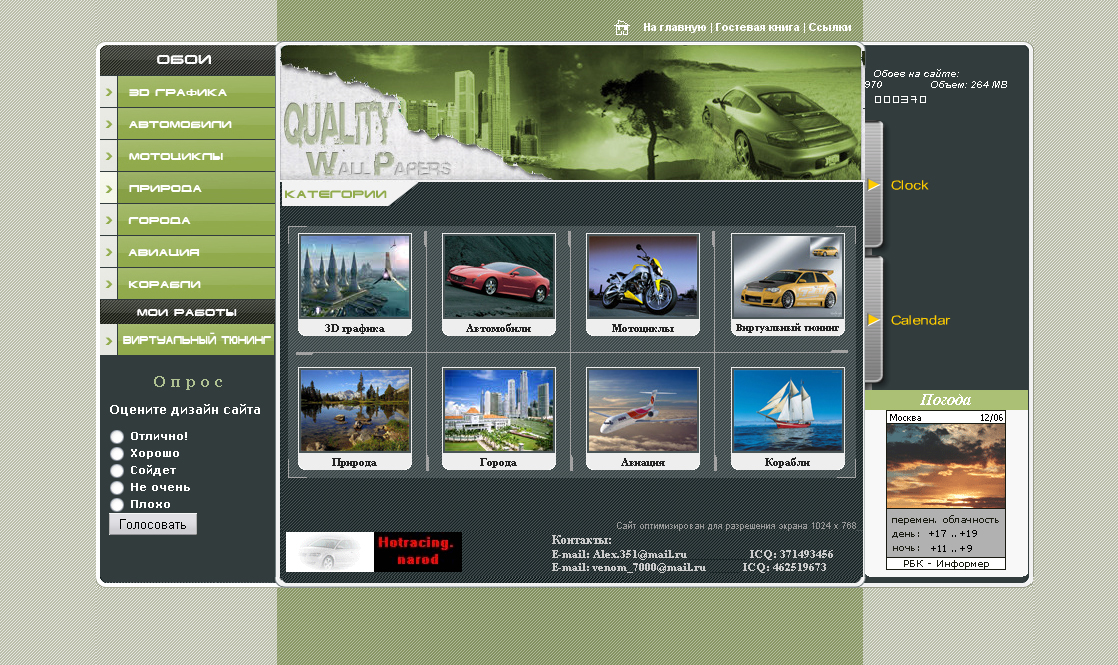Open the РБК - Информер link
The width and height of the screenshot is (1118, 665).
[945, 564]
